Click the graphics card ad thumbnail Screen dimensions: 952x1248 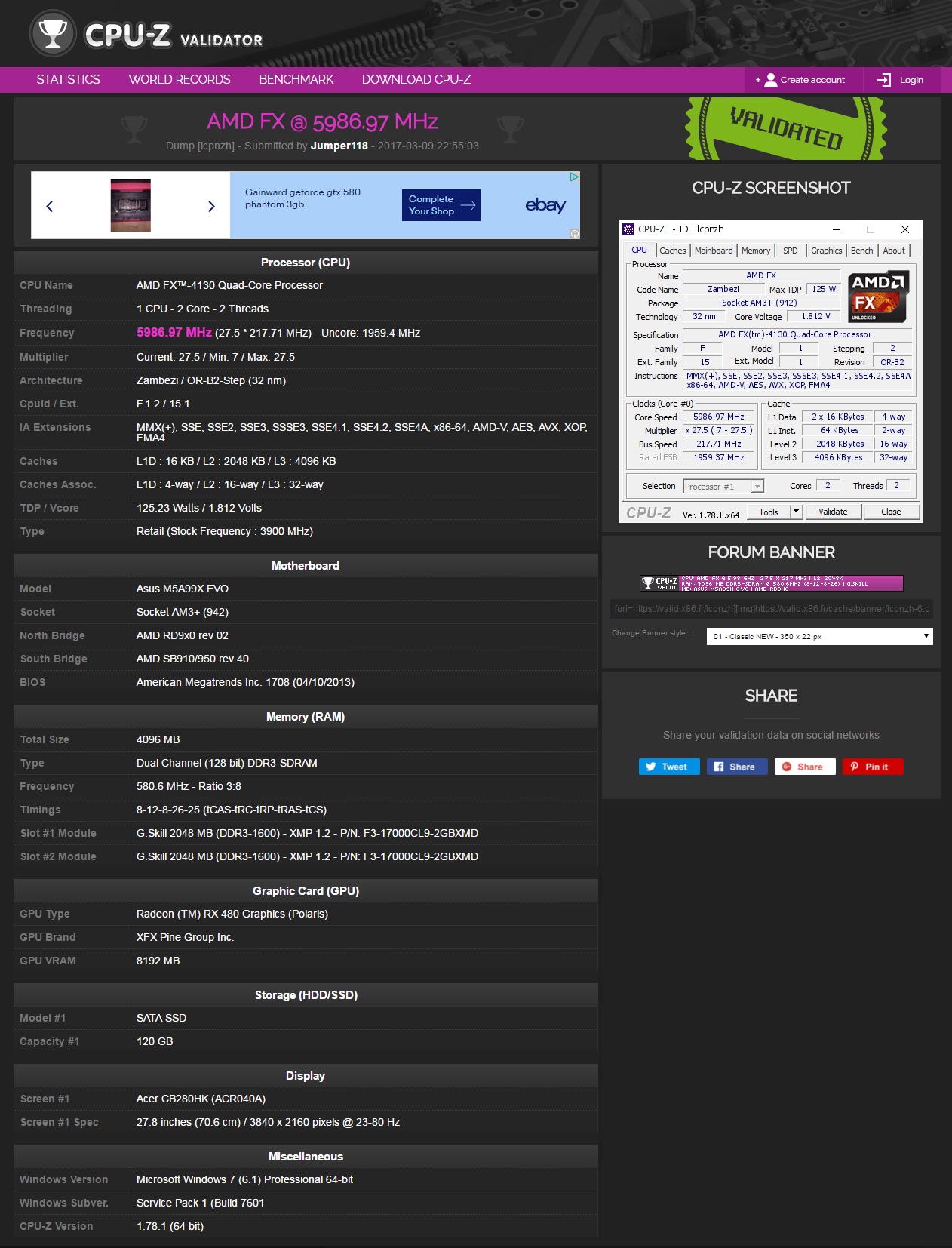click(x=131, y=205)
